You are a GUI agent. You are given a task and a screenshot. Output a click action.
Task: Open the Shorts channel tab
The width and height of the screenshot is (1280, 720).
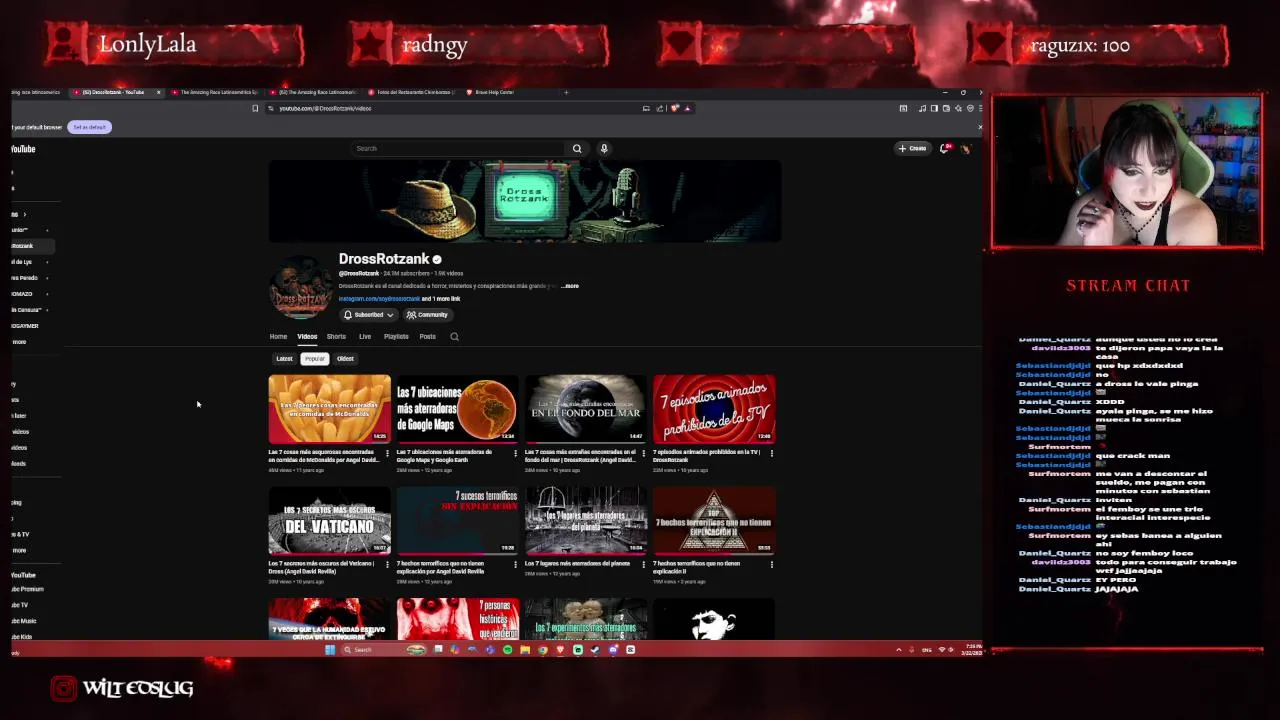336,336
